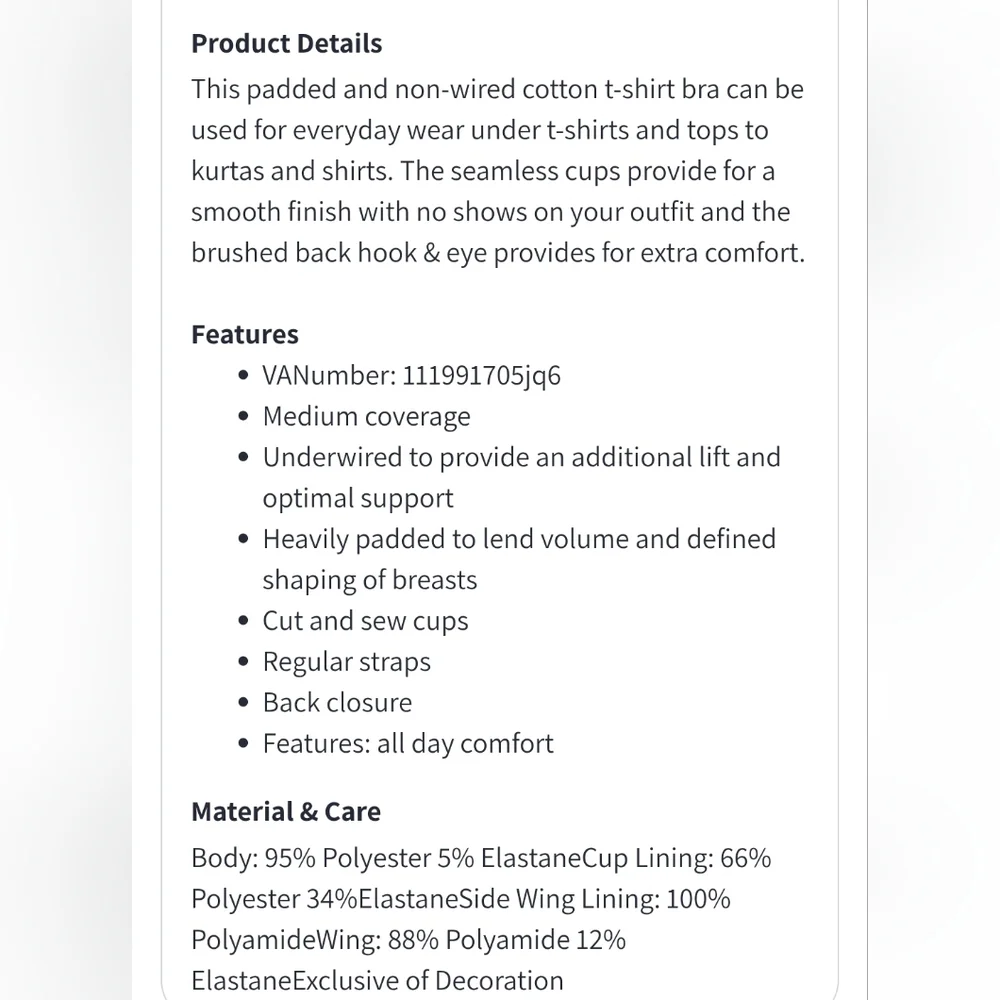Screen dimensions: 1000x1000
Task: Click line starting "brushed back hook & eye"
Action: pos(497,252)
